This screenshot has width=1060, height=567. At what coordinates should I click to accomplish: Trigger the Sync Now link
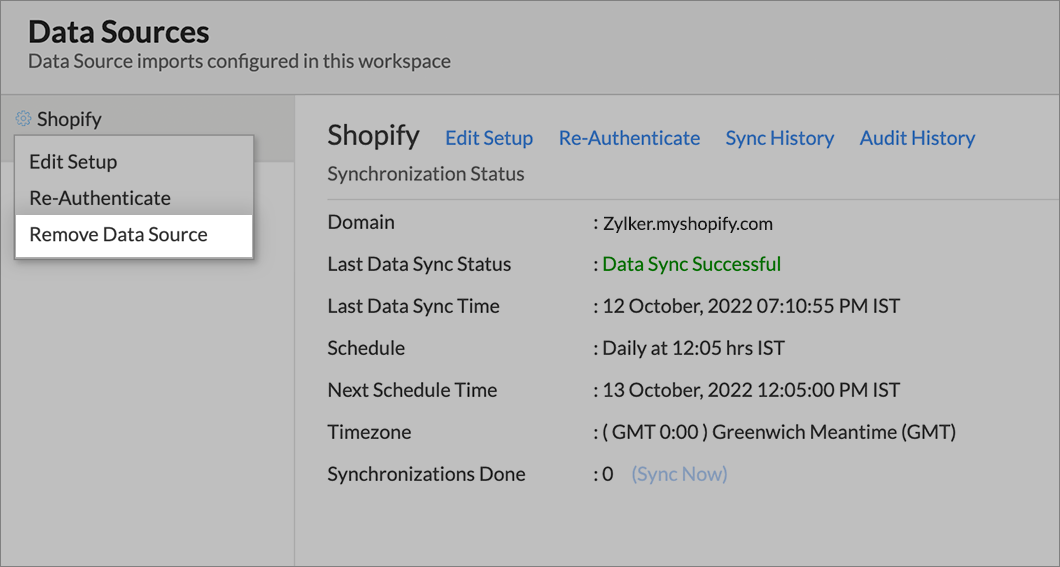pyautogui.click(x=679, y=474)
